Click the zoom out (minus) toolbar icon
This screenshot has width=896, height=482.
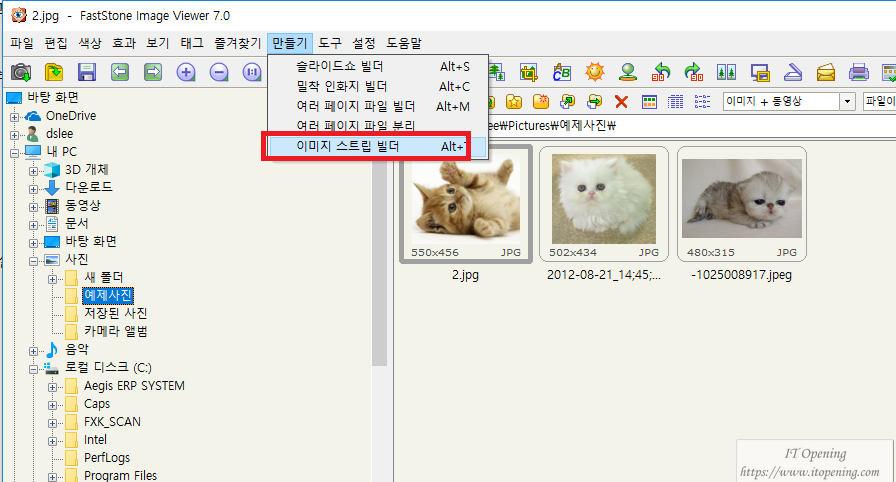(x=219, y=72)
